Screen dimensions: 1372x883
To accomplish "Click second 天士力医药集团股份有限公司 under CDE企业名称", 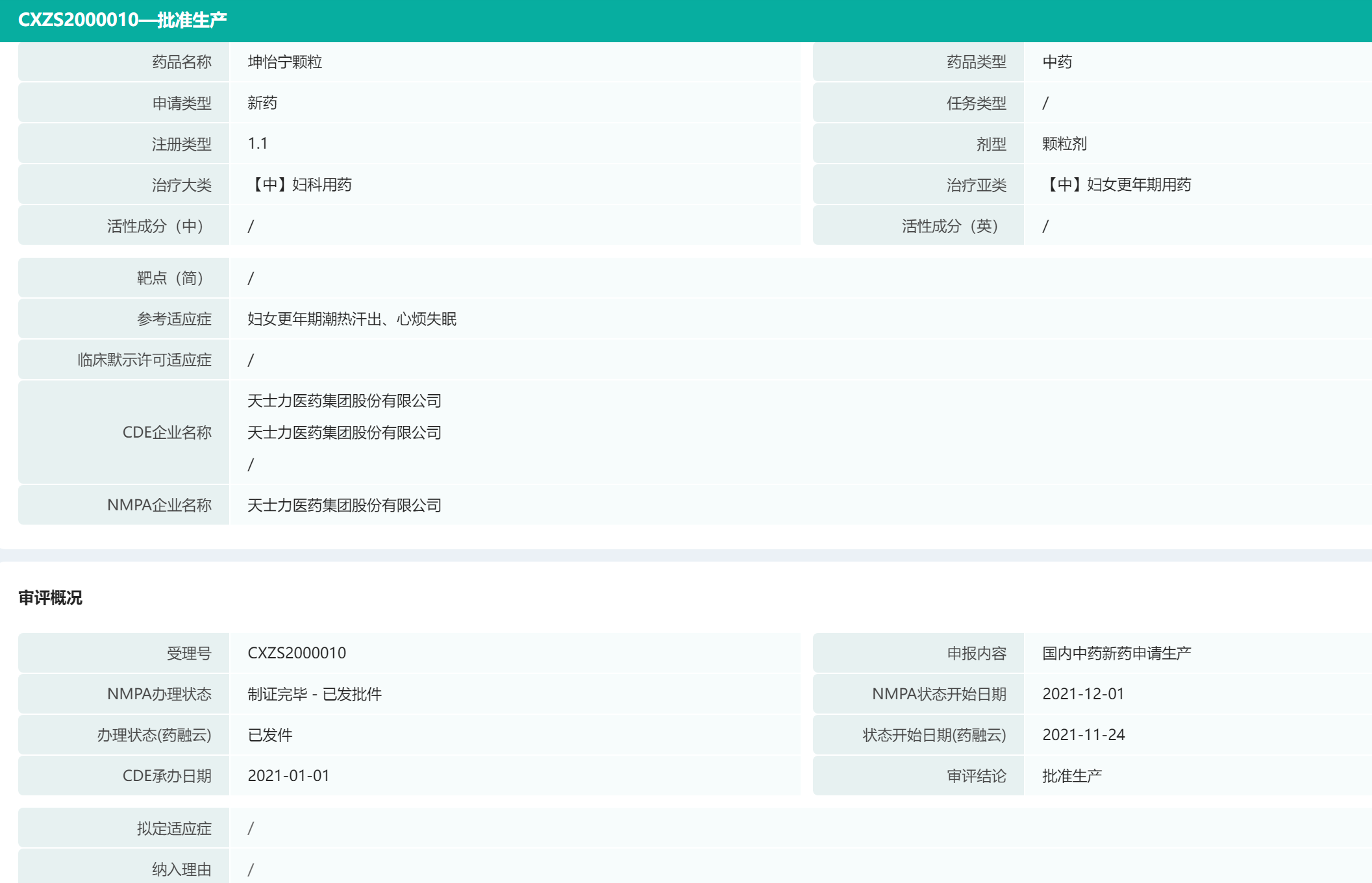I will [x=344, y=432].
